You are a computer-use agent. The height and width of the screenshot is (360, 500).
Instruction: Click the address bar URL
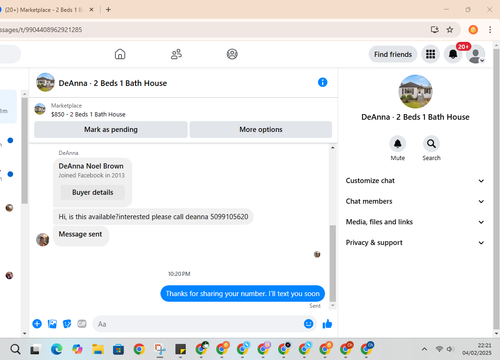41,30
